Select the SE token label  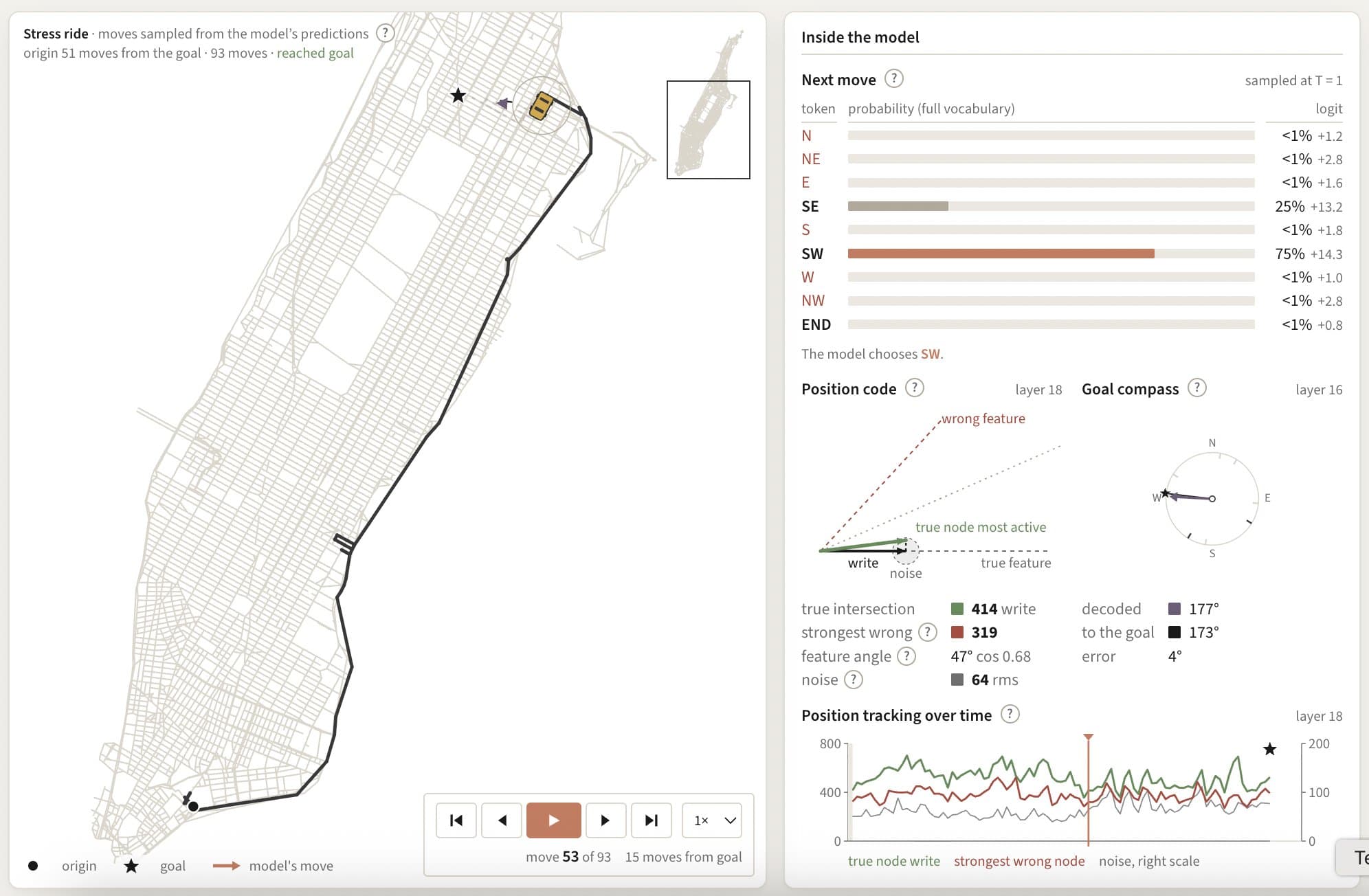pyautogui.click(x=810, y=206)
